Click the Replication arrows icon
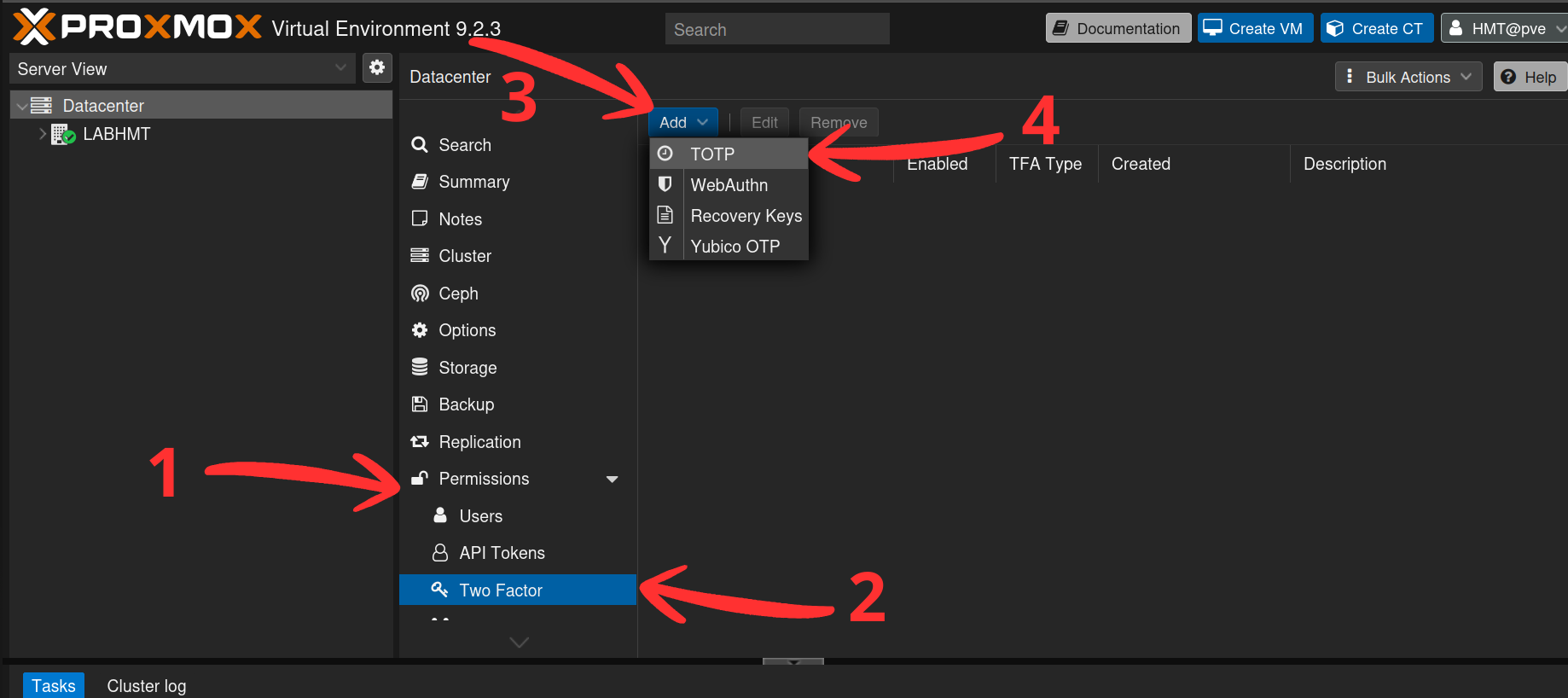The height and width of the screenshot is (698, 1568). (x=419, y=442)
